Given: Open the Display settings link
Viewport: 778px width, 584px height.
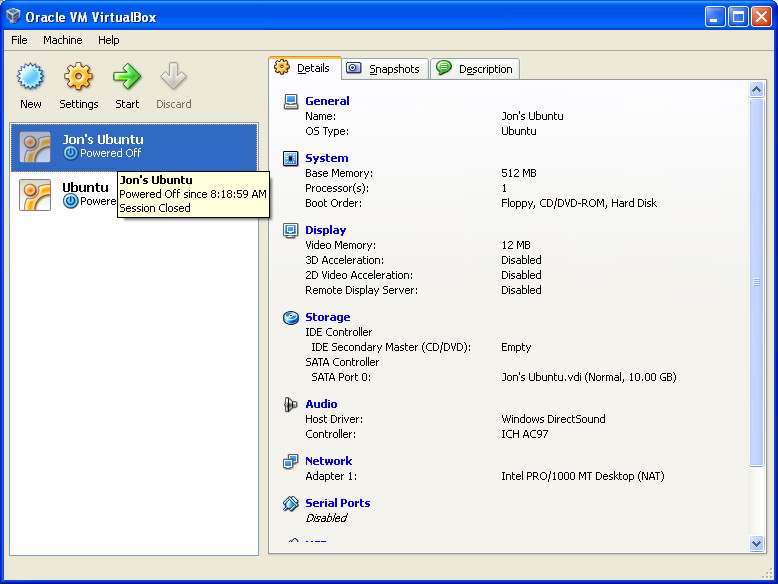Looking at the screenshot, I should pos(325,230).
